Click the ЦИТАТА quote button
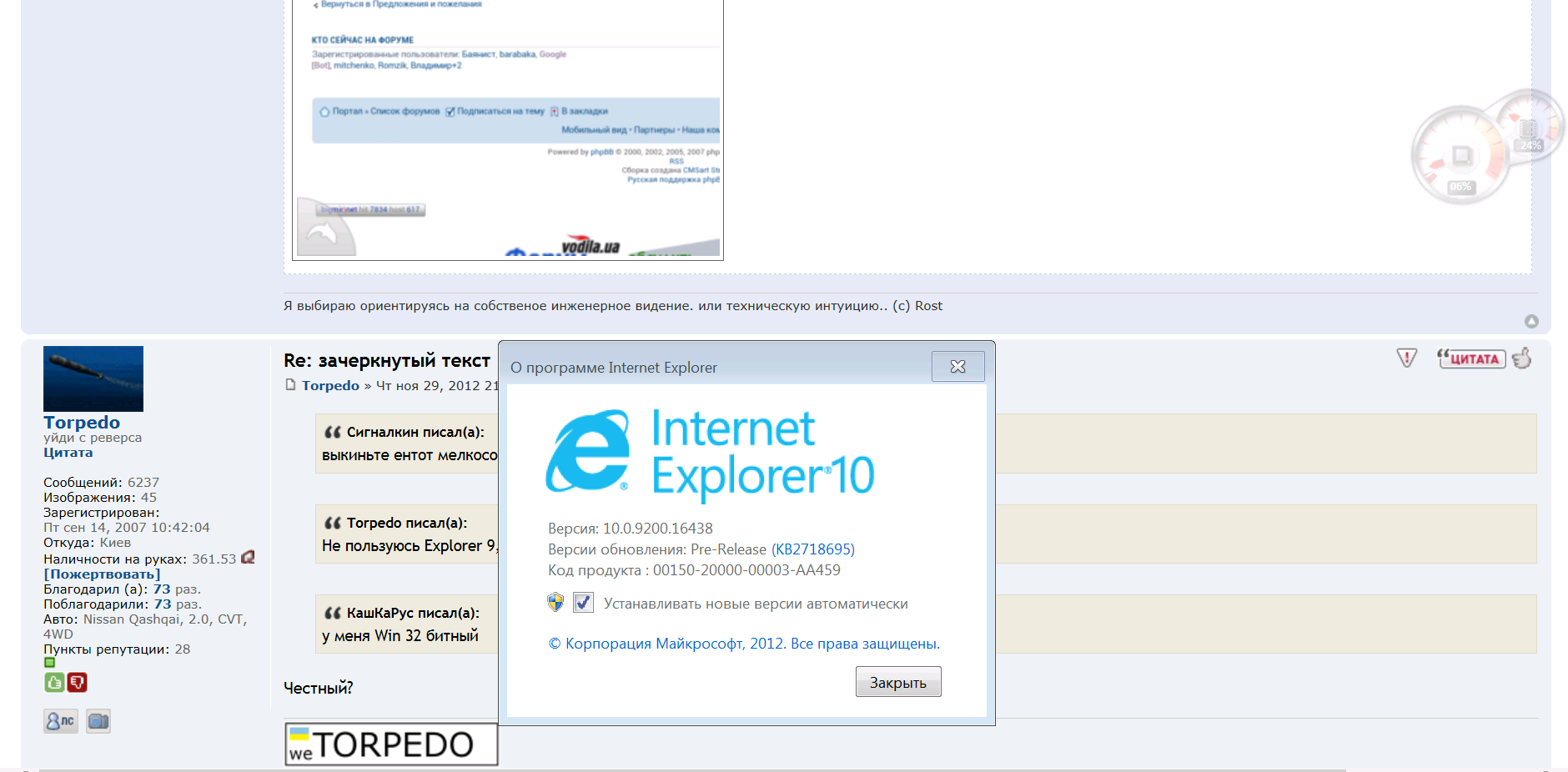The height and width of the screenshot is (772, 1568). click(x=1471, y=358)
